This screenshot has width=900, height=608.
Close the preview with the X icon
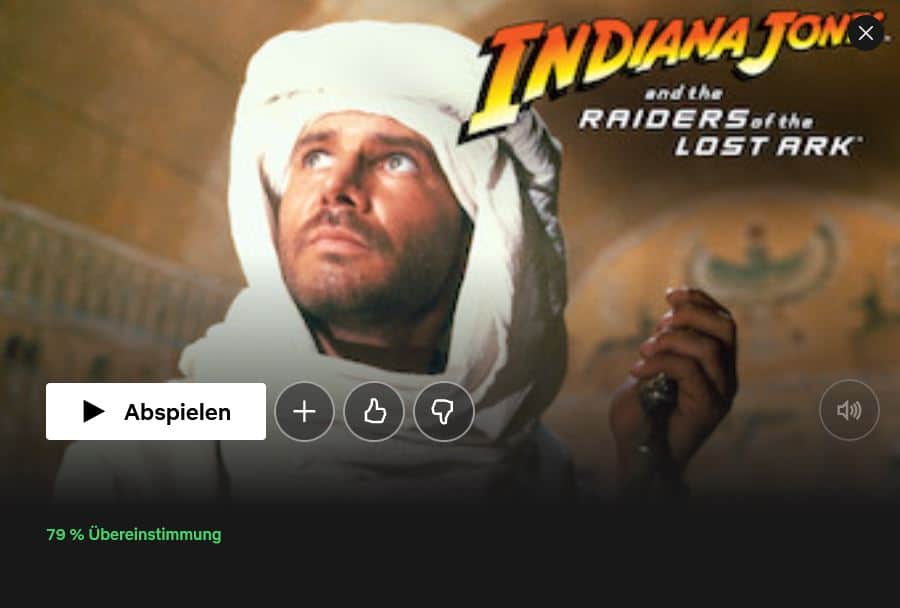(866, 33)
